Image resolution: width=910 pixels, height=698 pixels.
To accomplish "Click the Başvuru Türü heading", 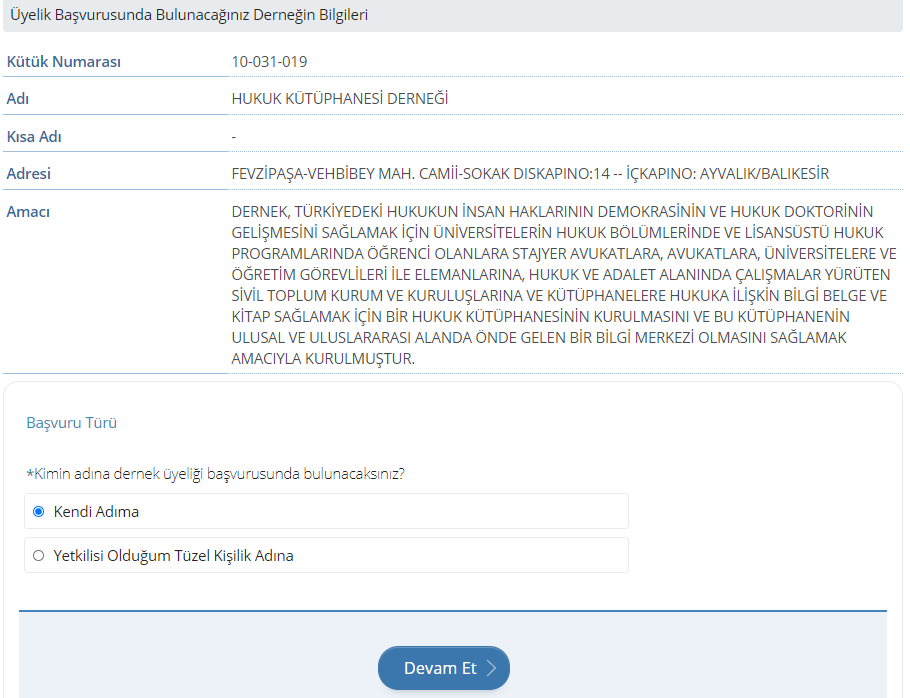I will point(71,422).
